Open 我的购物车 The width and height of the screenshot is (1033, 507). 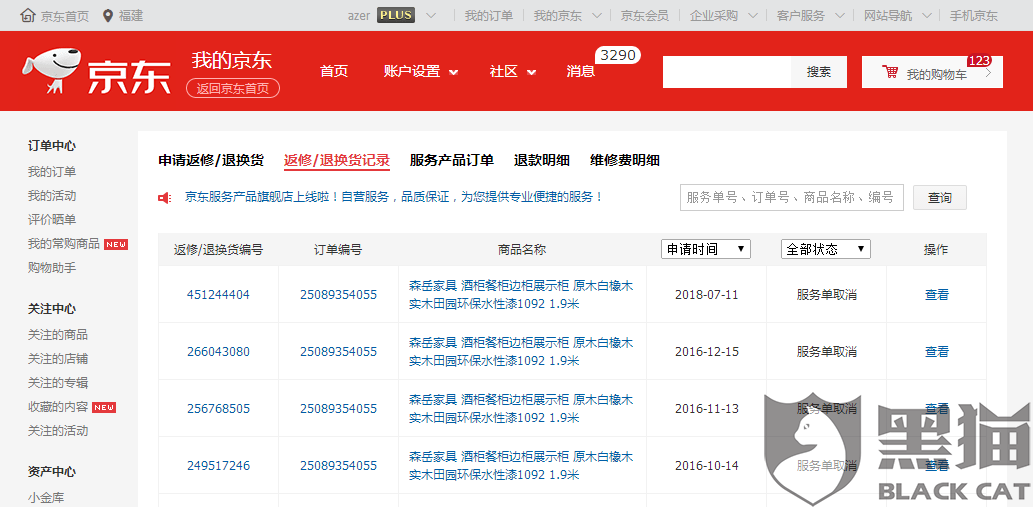click(x=932, y=72)
